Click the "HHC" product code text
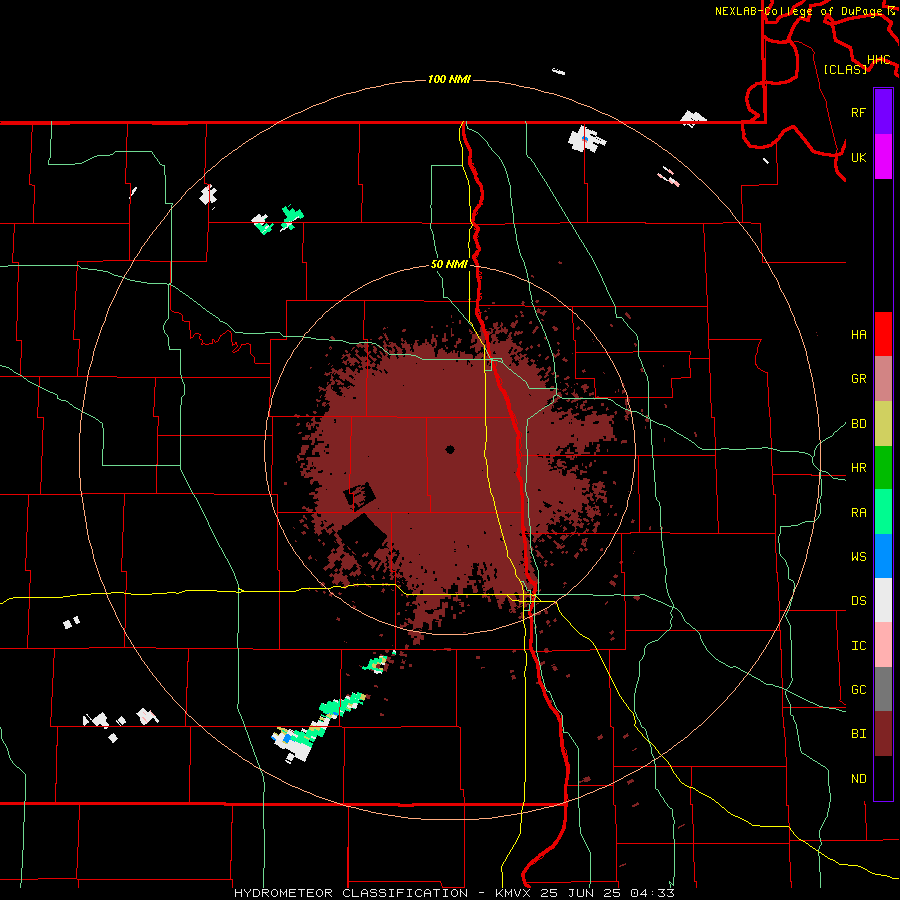The image size is (900, 900). click(879, 60)
